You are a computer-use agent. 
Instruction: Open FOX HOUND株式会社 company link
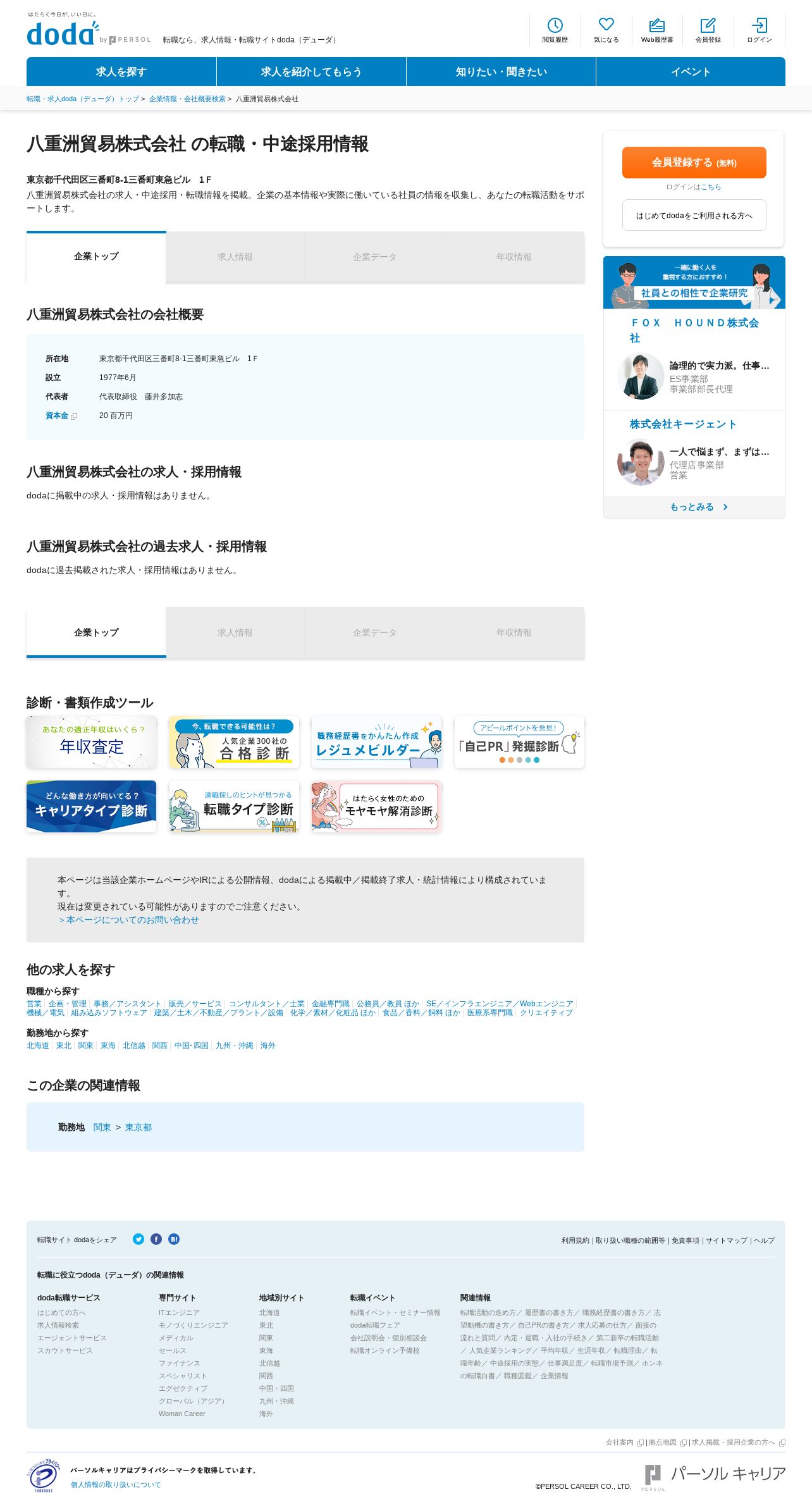point(694,330)
